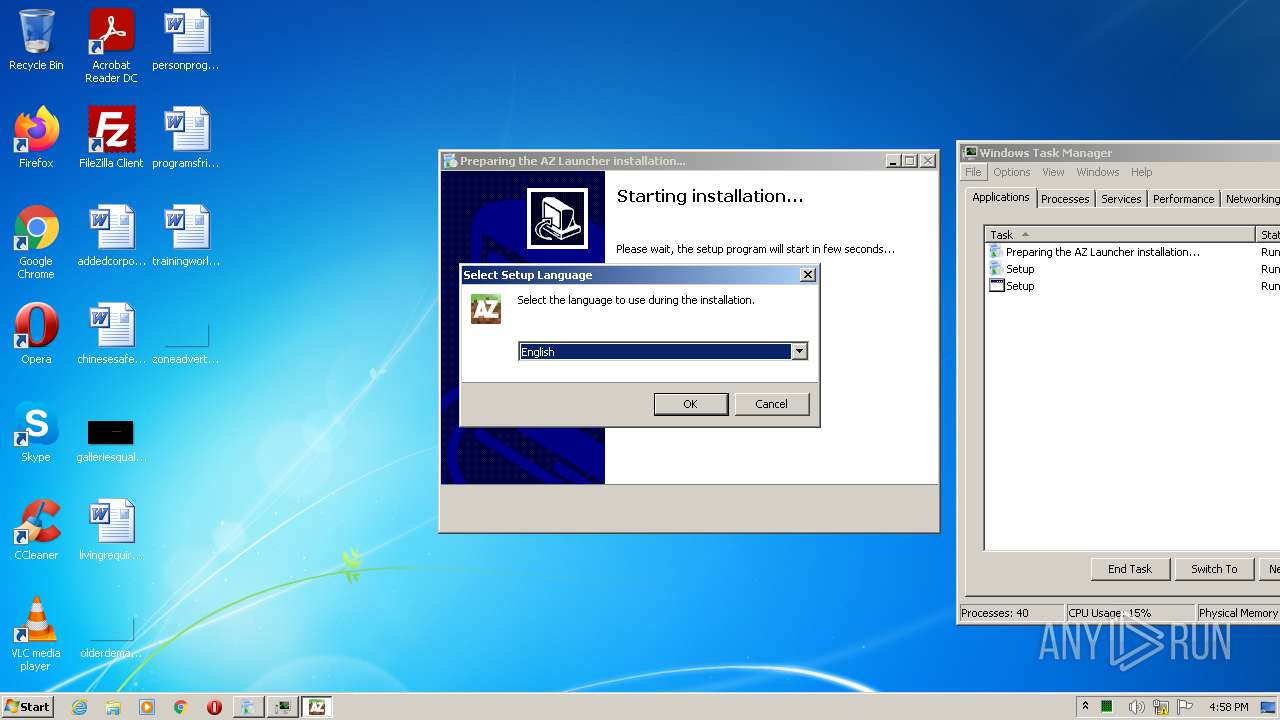Click End Task in Task Manager

(1130, 569)
